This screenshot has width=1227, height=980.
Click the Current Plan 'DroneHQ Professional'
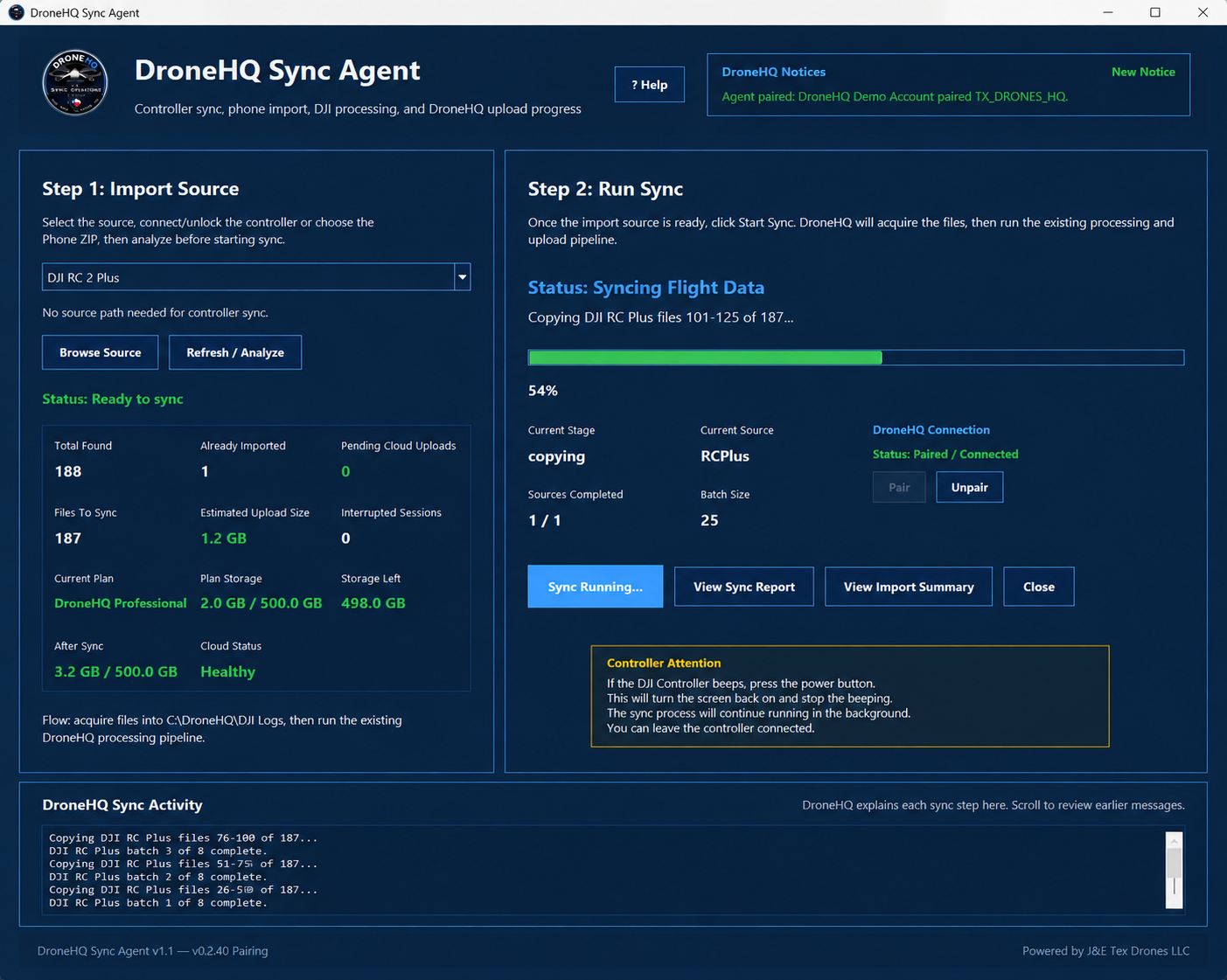coord(121,603)
